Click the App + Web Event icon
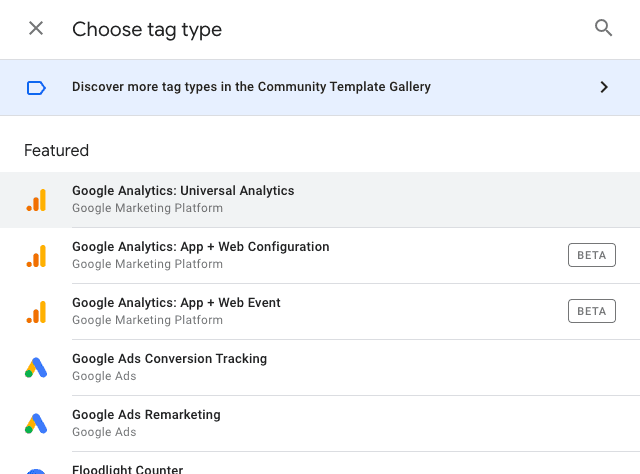 click(x=36, y=312)
